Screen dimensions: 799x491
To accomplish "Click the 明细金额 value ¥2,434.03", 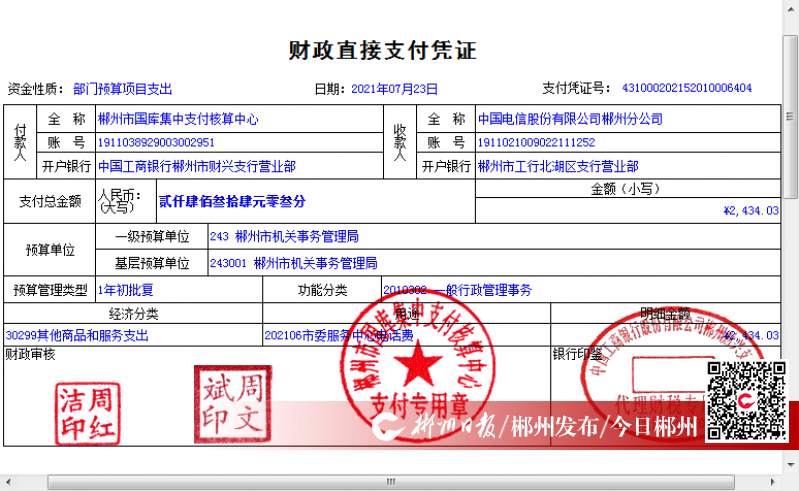I will point(751,336).
